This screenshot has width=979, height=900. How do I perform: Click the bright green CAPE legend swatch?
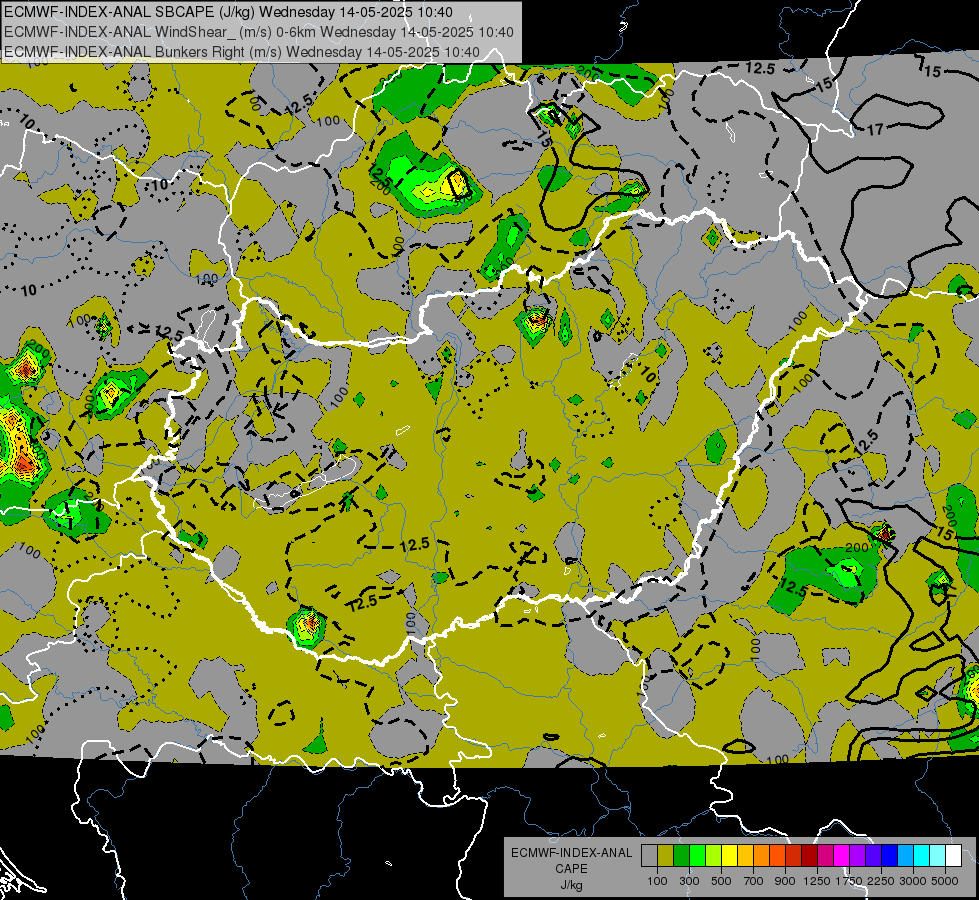(x=697, y=856)
